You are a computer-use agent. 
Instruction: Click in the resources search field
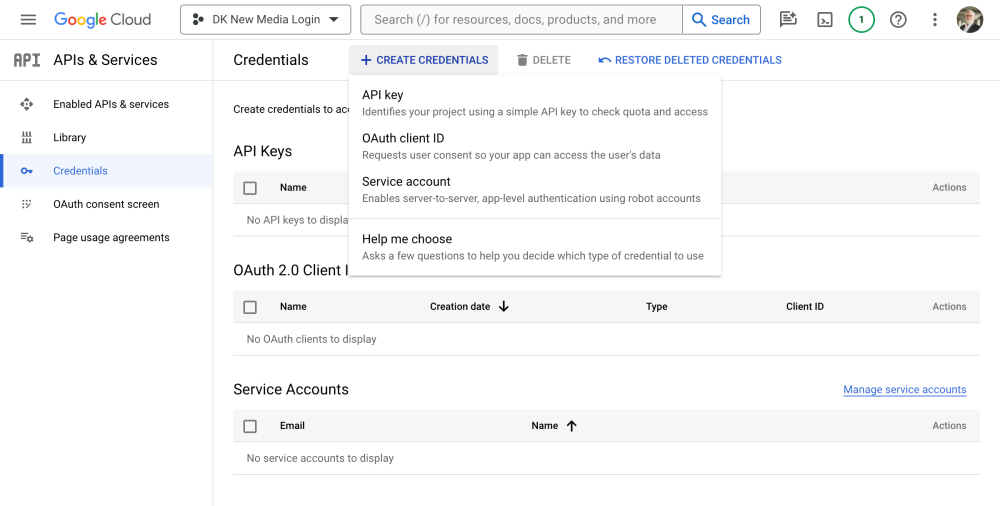tap(521, 20)
